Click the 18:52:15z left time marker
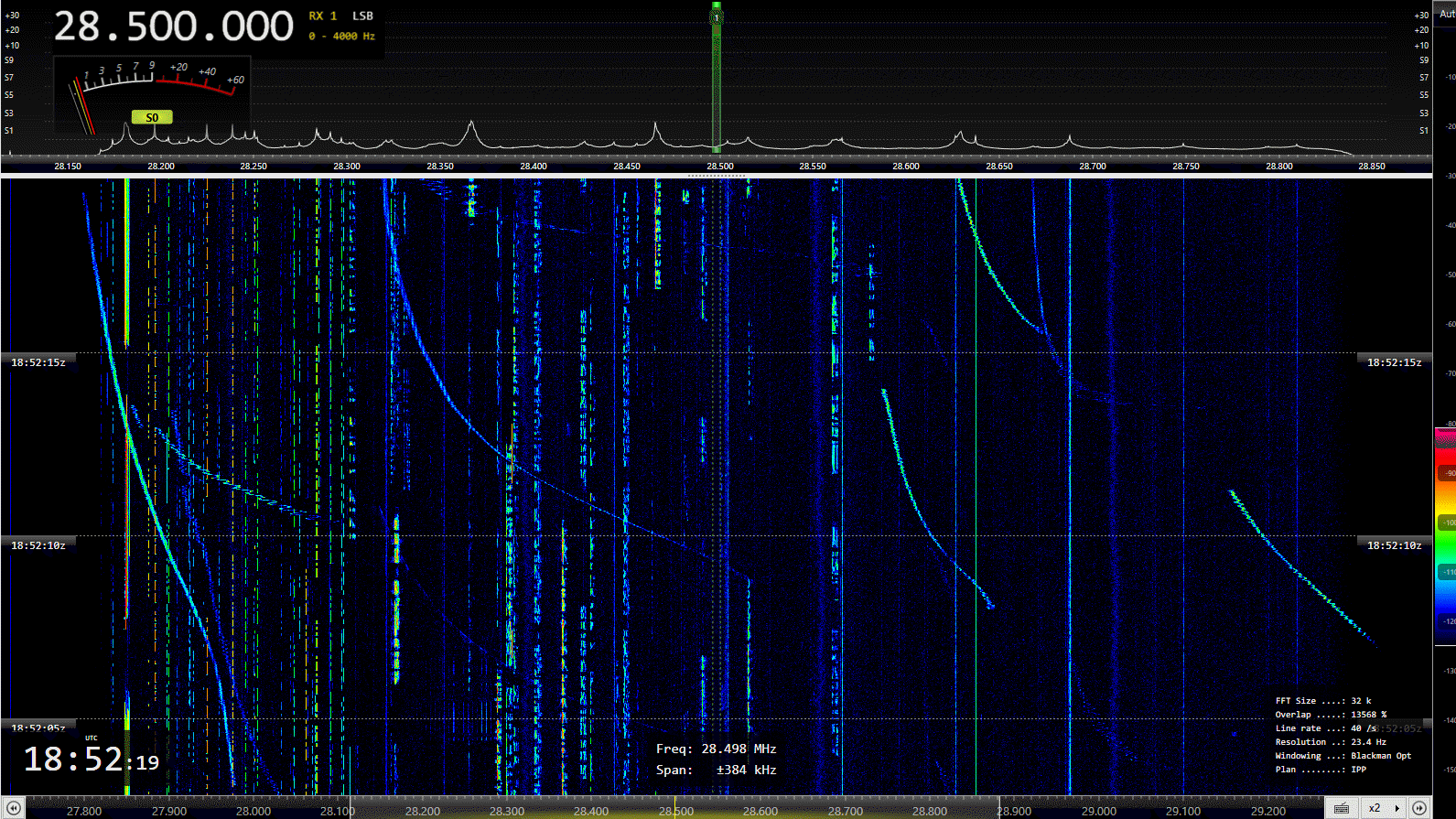This screenshot has width=1456, height=819. point(38,362)
